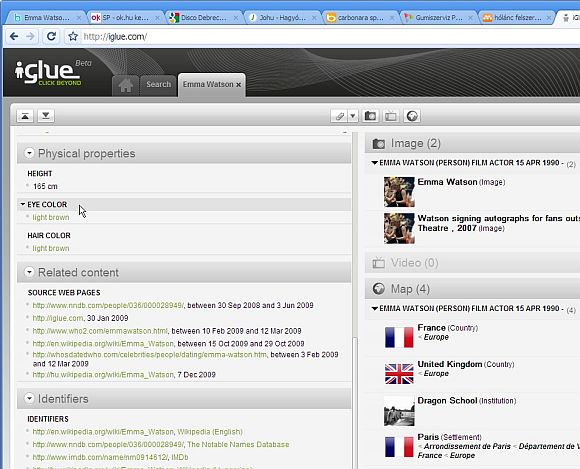The height and width of the screenshot is (469, 580).
Task: Open the en.wikipedia.org Emma_Watson source link
Action: coord(103,344)
